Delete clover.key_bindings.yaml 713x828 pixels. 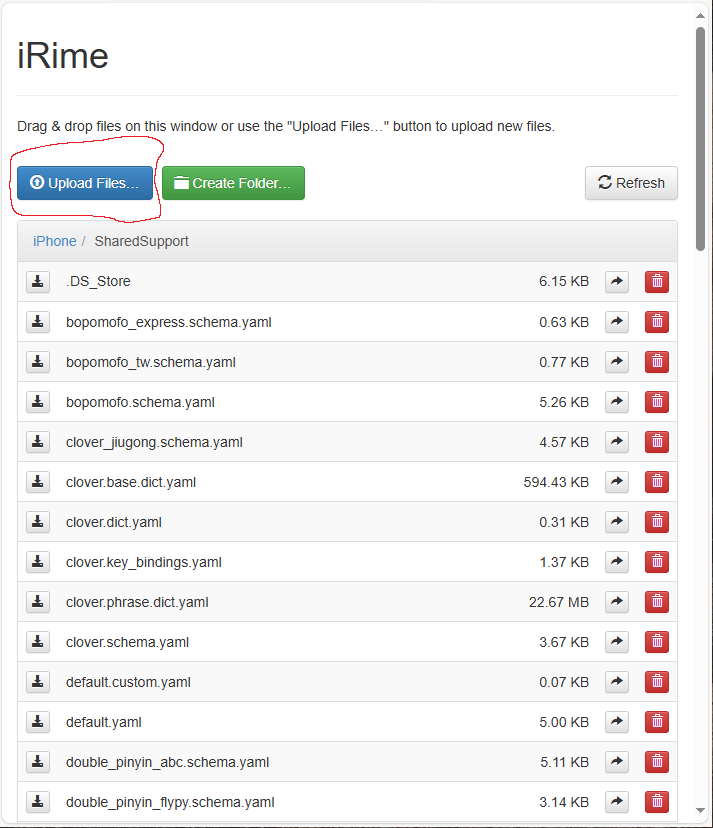pos(657,562)
